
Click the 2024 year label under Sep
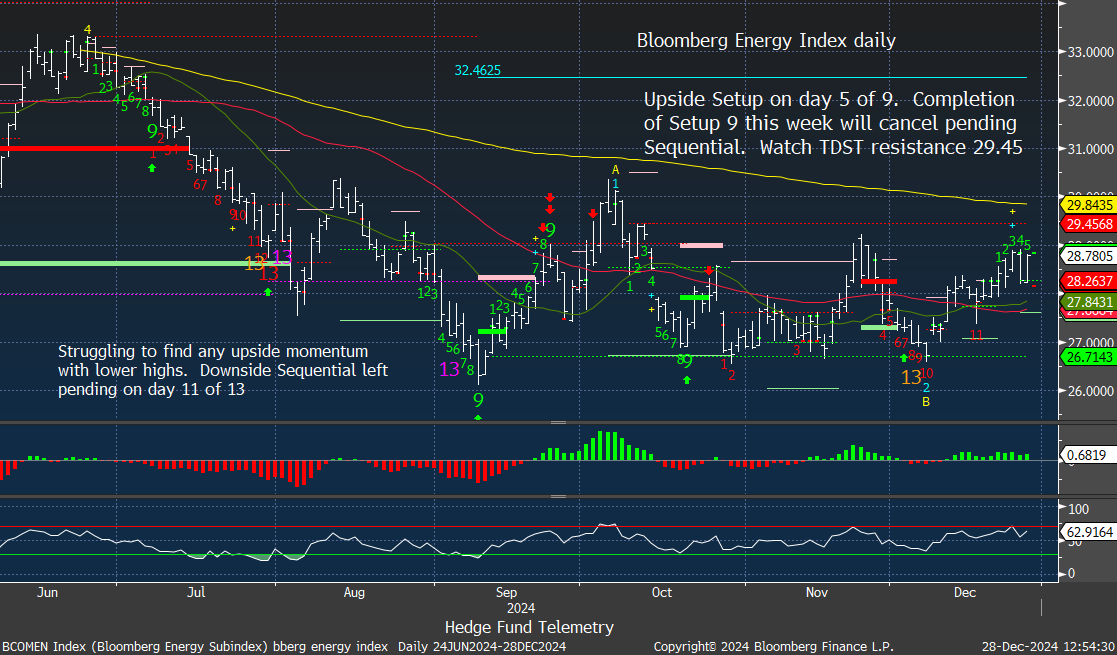(x=521, y=608)
